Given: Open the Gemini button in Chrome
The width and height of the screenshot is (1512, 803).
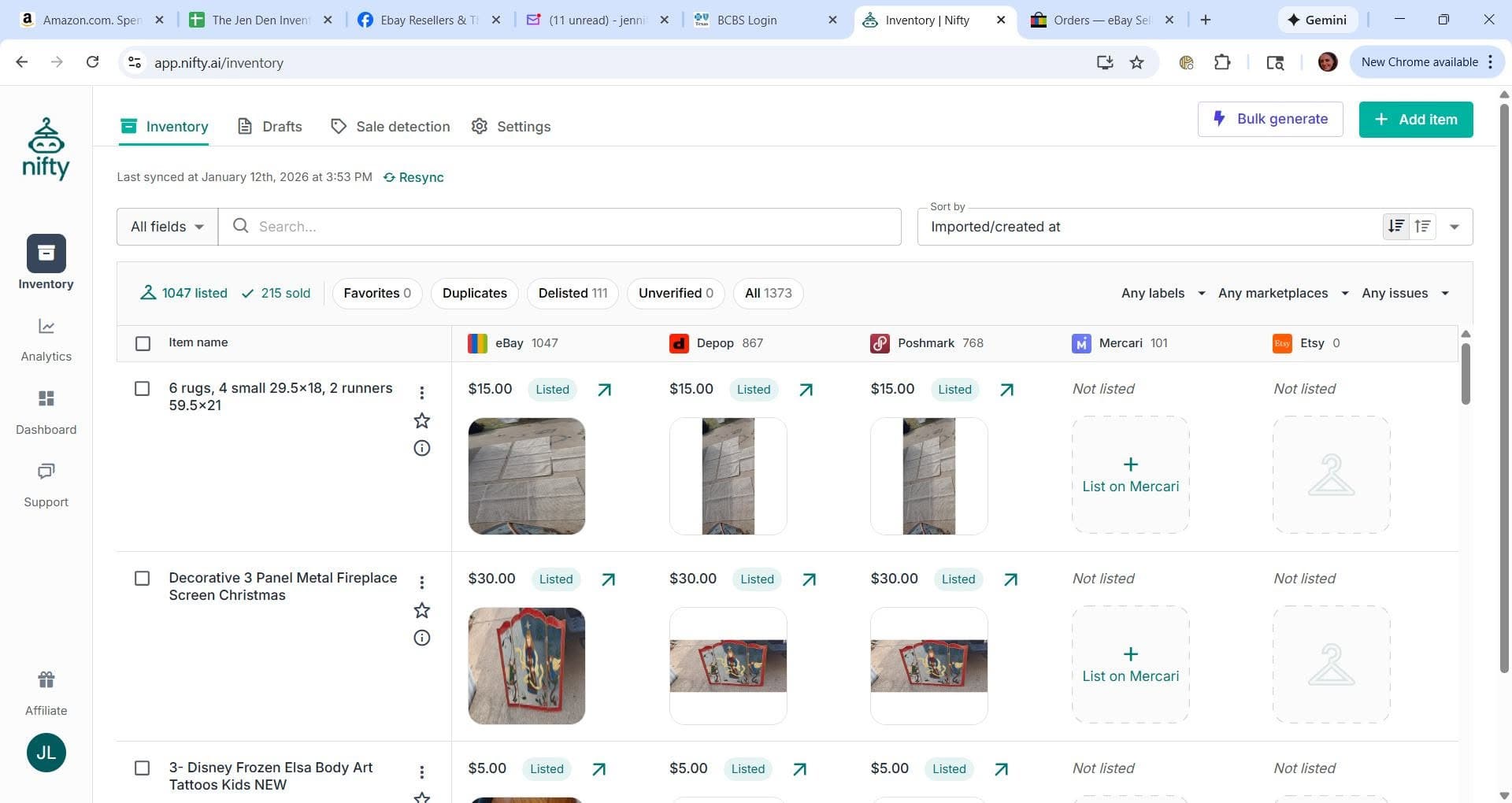Looking at the screenshot, I should click(x=1317, y=20).
